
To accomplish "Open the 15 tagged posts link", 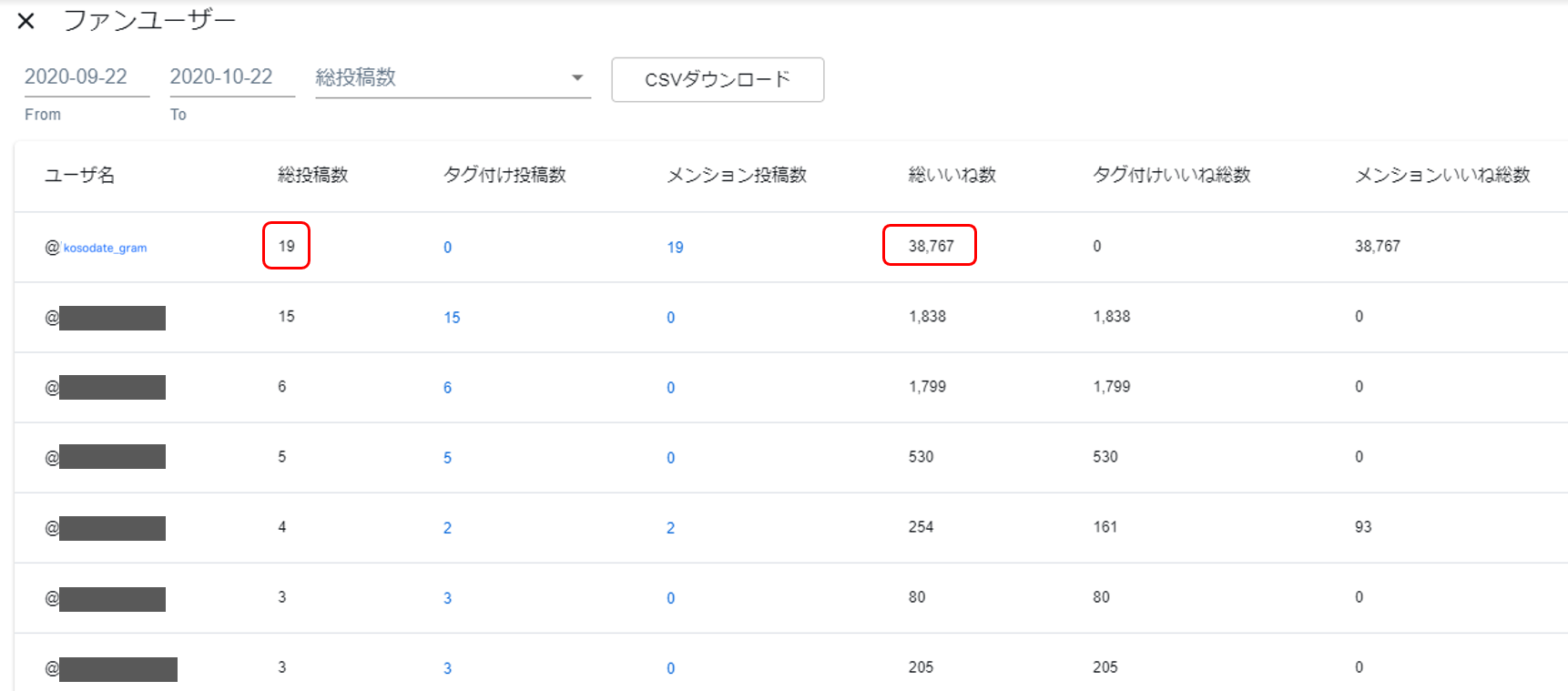I will point(452,318).
